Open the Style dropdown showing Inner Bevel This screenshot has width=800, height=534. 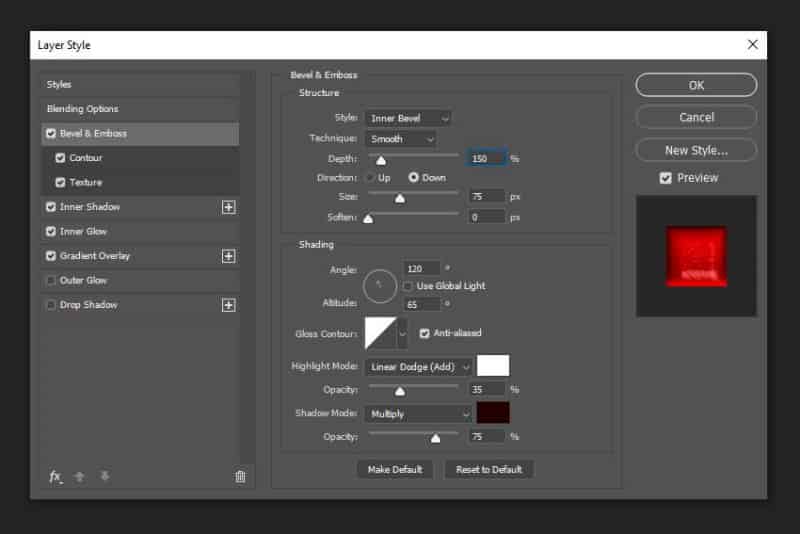(408, 118)
